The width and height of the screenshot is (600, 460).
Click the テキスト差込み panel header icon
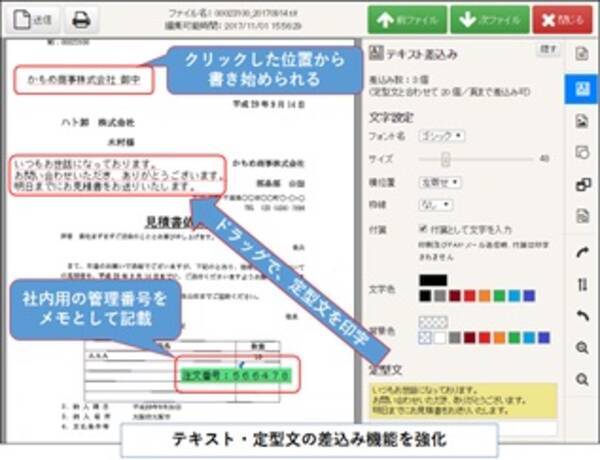click(x=376, y=54)
